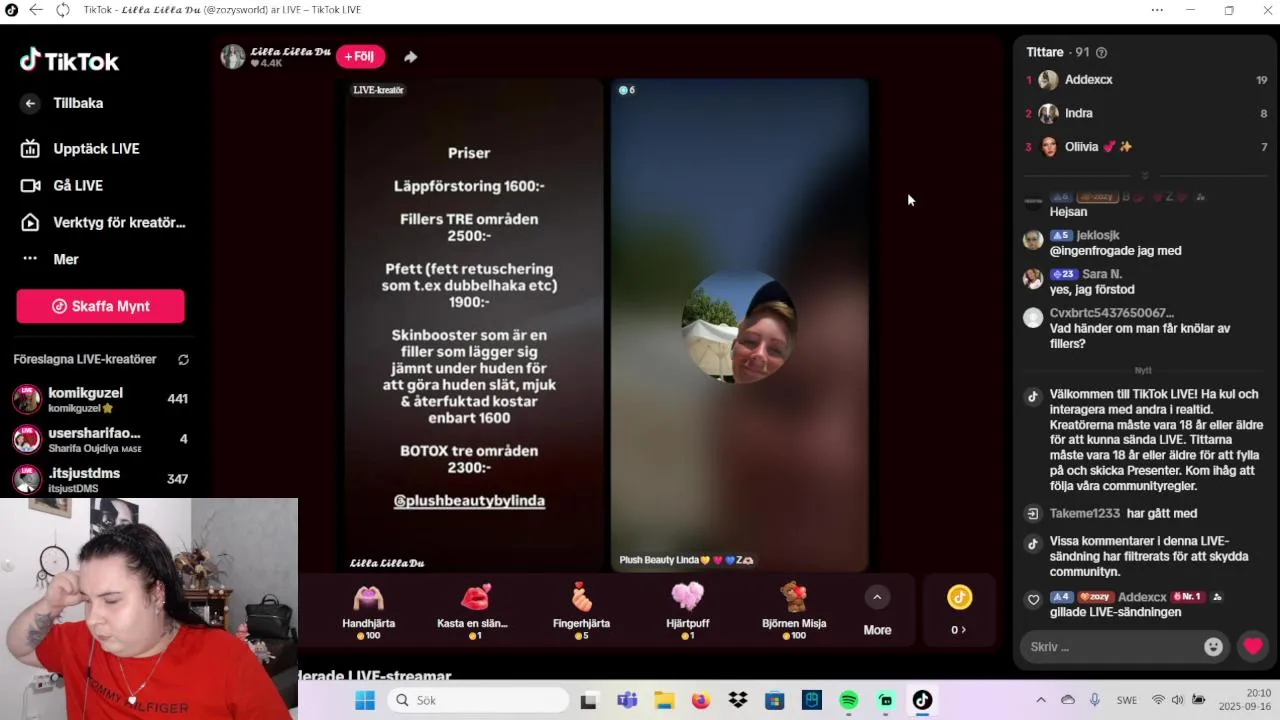Open OneDrive cloud tray icon
The height and width of the screenshot is (720, 1280).
(1068, 700)
